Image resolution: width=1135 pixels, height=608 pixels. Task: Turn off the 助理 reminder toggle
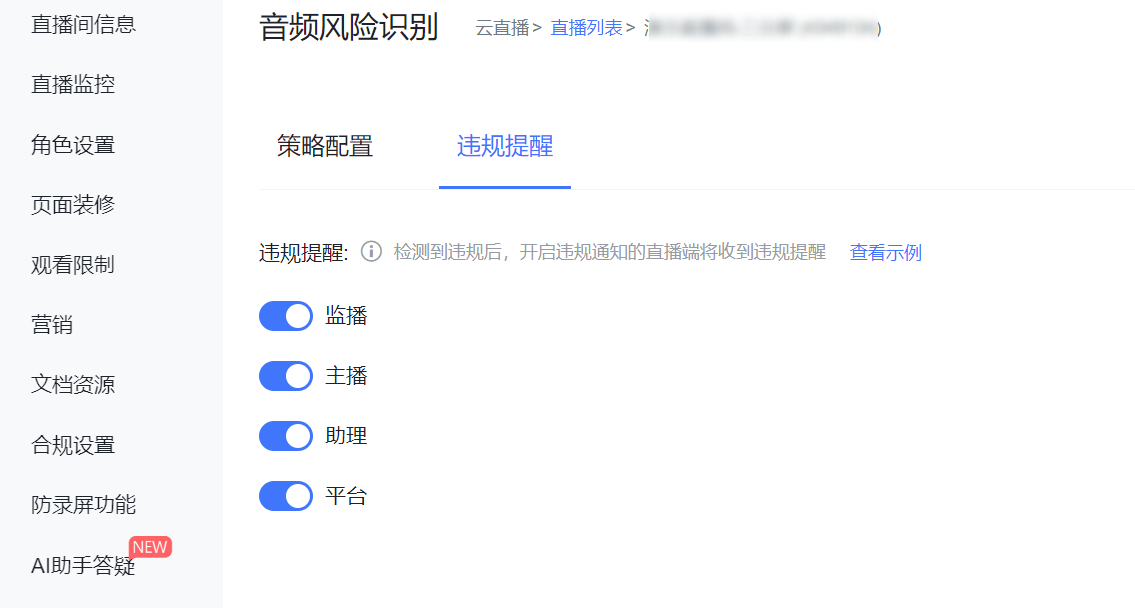(286, 436)
